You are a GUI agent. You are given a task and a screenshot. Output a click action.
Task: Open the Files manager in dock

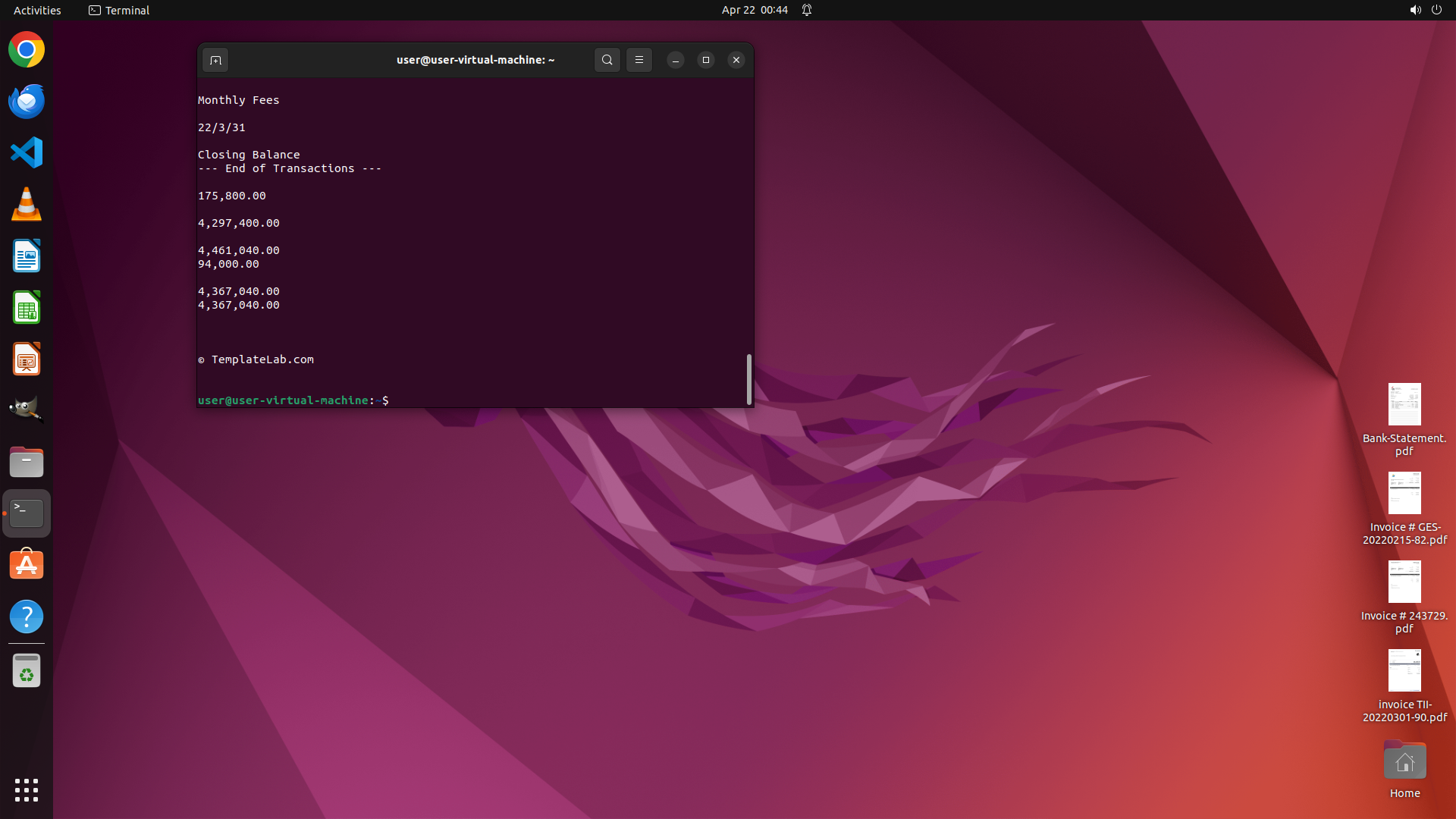(x=27, y=462)
